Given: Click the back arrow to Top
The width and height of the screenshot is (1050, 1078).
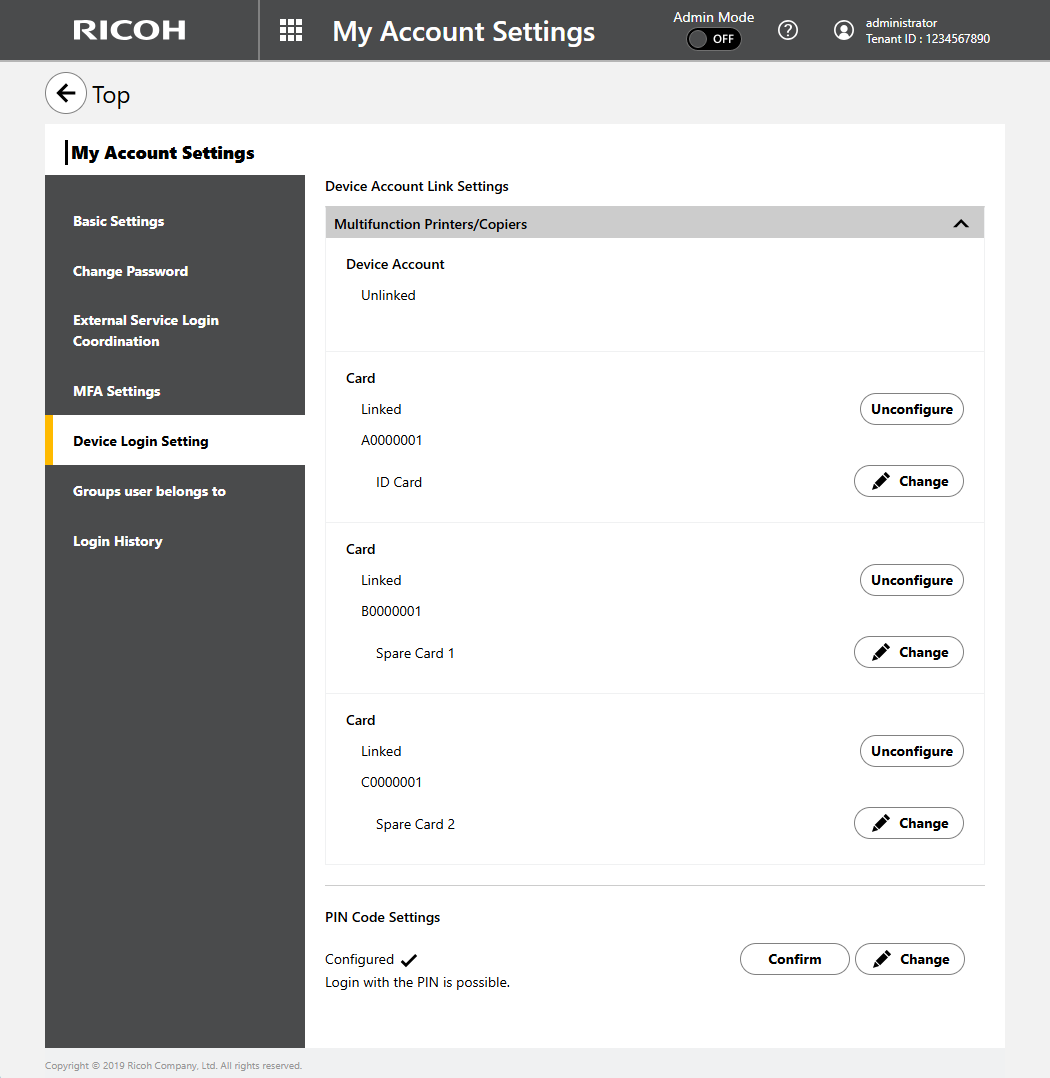Looking at the screenshot, I should coord(66,94).
